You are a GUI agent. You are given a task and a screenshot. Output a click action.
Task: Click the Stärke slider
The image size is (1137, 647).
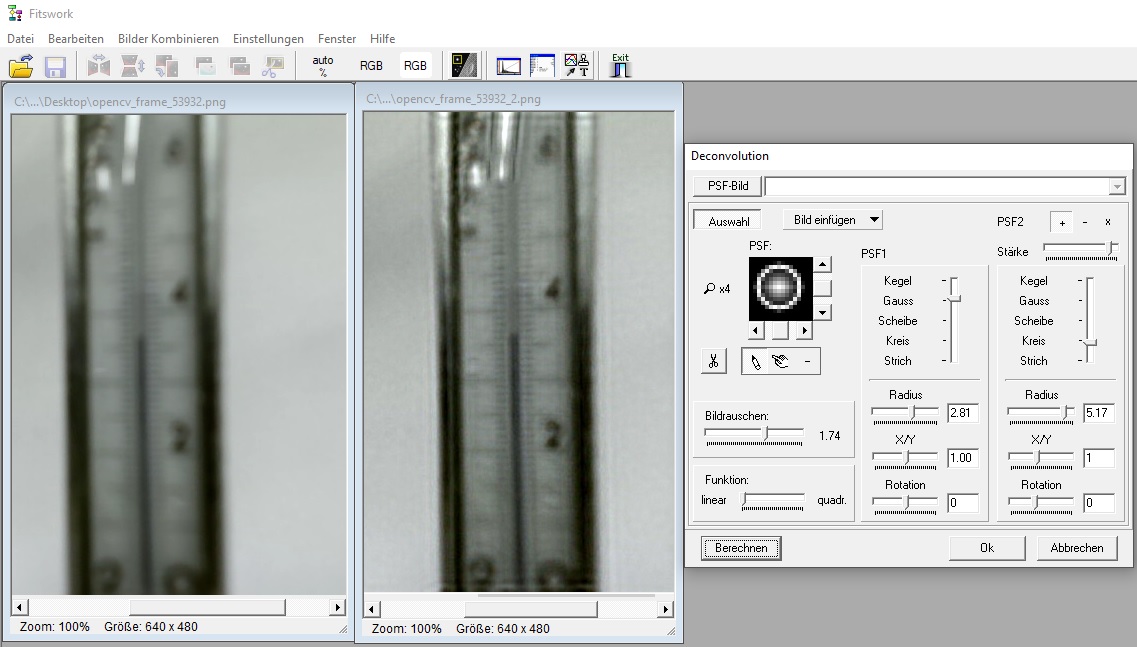(1080, 250)
